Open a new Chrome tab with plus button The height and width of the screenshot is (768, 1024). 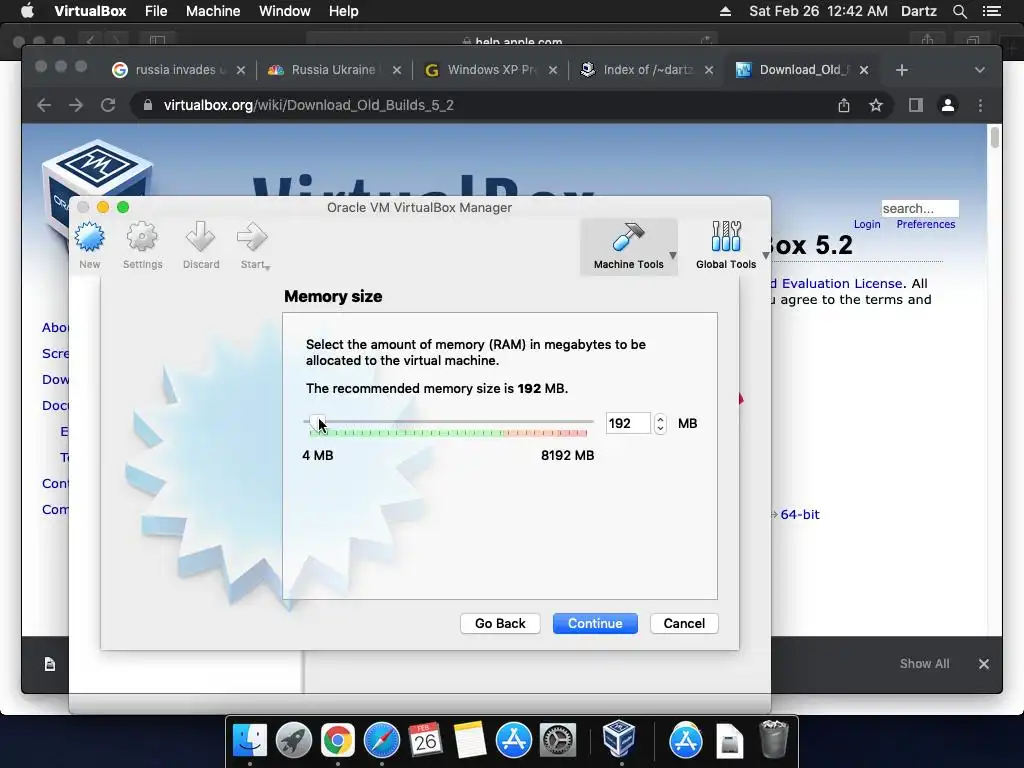[x=902, y=70]
